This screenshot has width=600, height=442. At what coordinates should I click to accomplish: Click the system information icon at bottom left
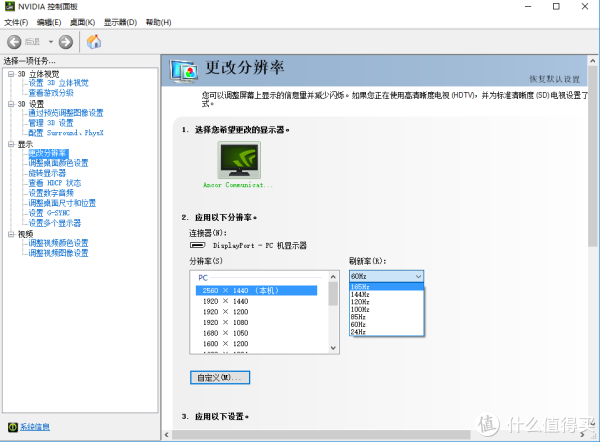click(x=13, y=427)
